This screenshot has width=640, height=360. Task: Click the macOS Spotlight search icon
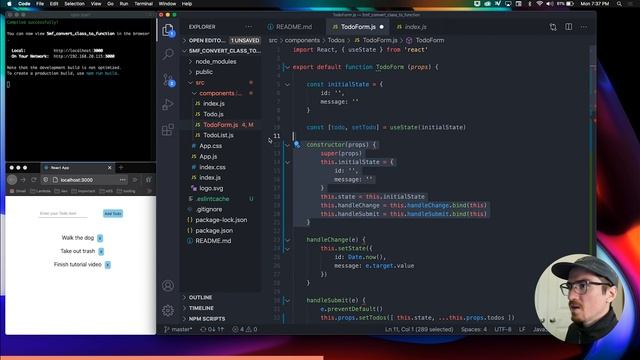(x=619, y=4)
